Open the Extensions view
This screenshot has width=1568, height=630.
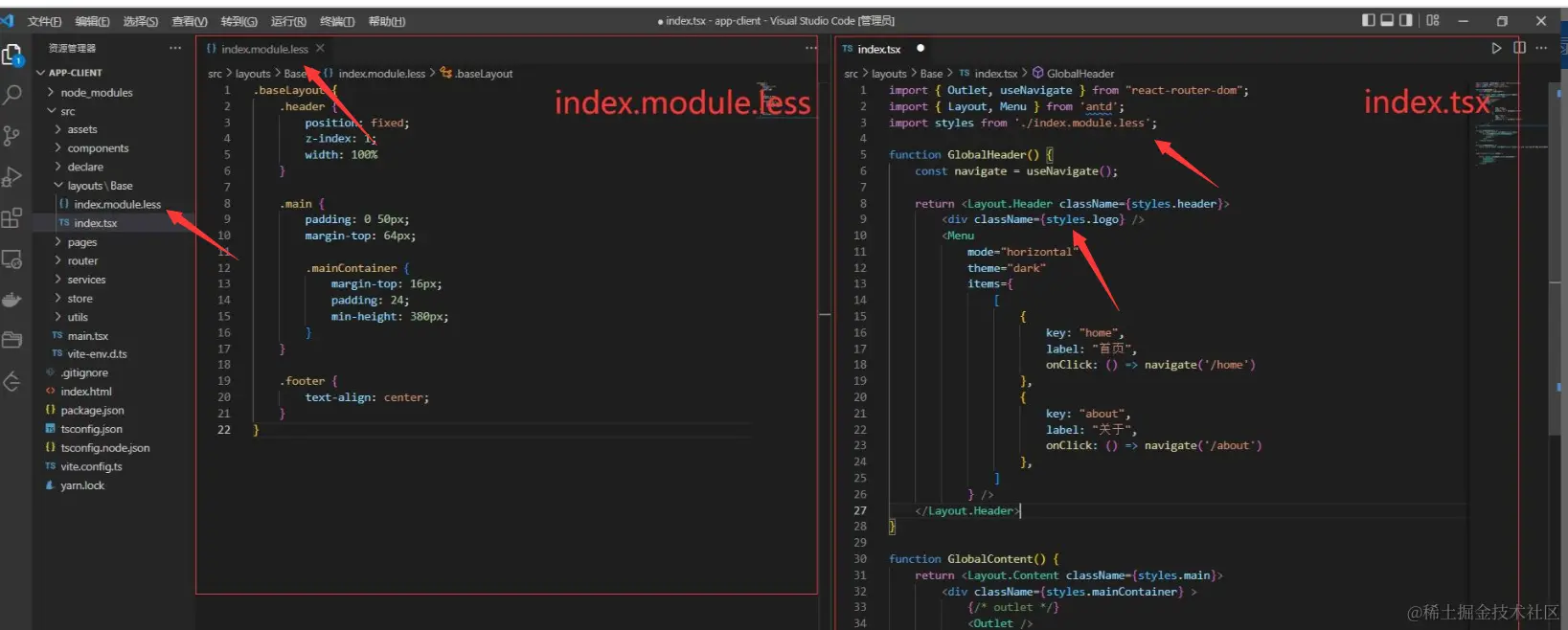(x=12, y=217)
